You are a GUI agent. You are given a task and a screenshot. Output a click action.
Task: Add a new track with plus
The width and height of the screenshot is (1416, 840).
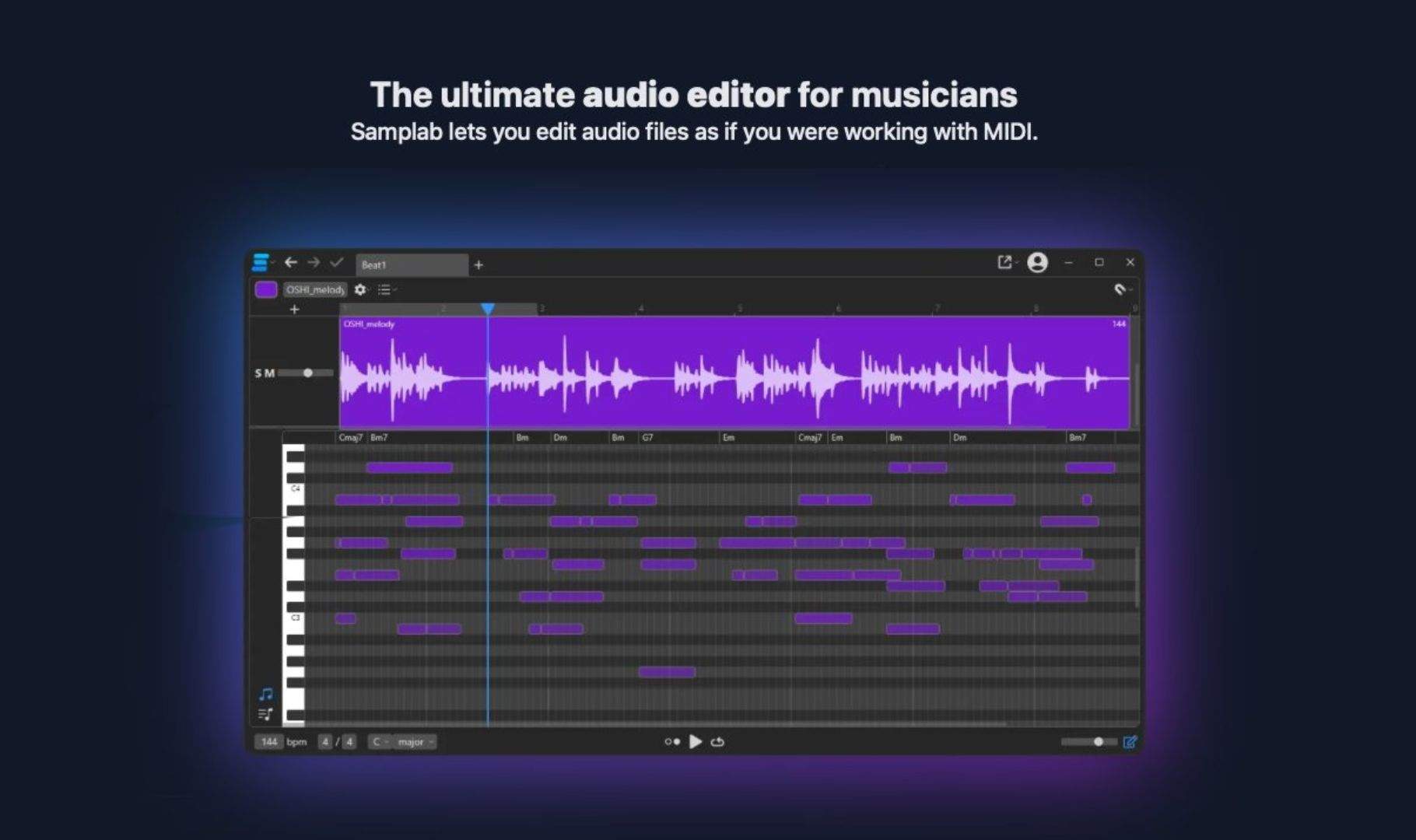click(x=294, y=310)
